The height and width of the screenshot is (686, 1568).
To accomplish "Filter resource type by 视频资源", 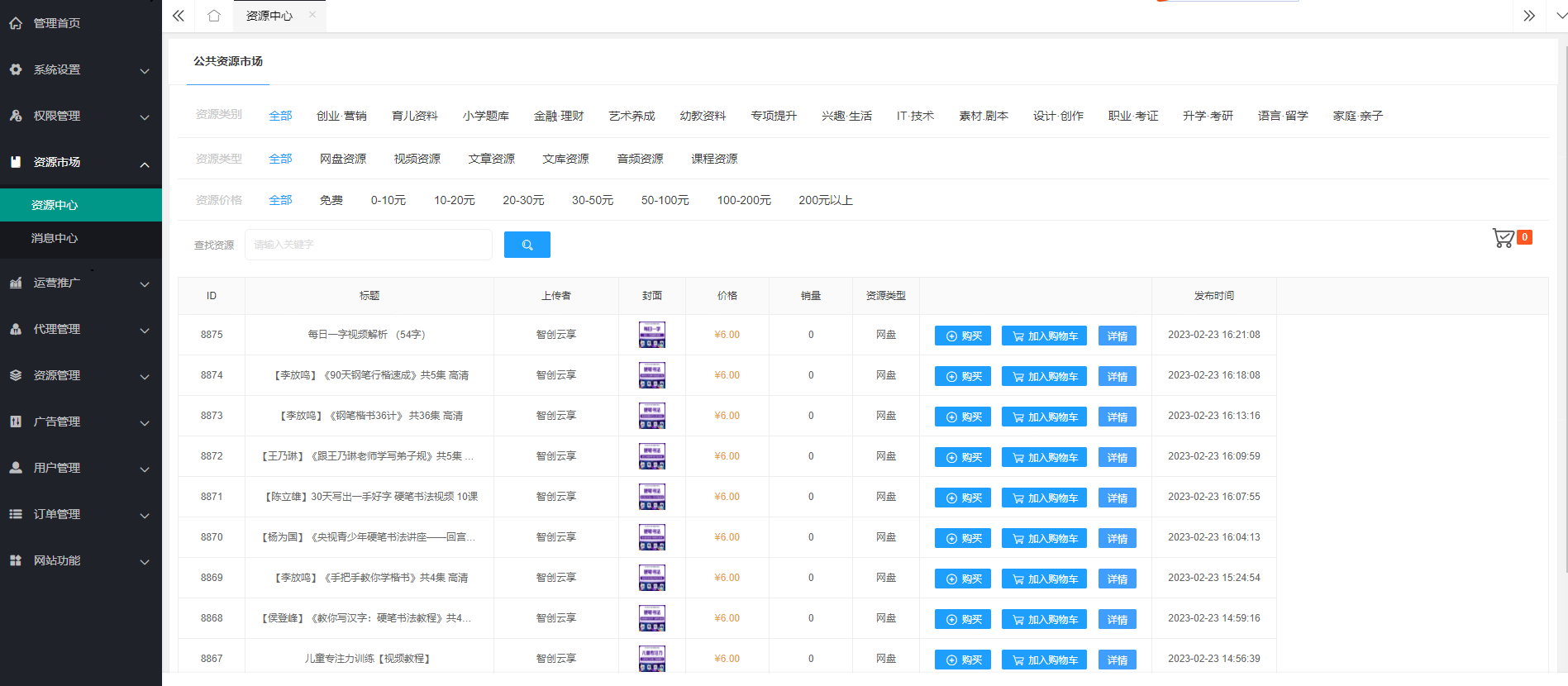I will tap(417, 159).
